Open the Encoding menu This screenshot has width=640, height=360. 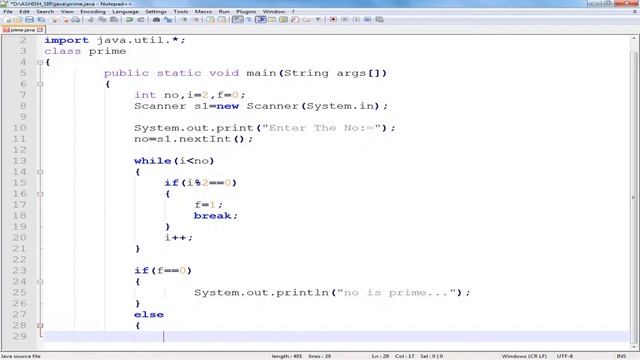tap(93, 11)
